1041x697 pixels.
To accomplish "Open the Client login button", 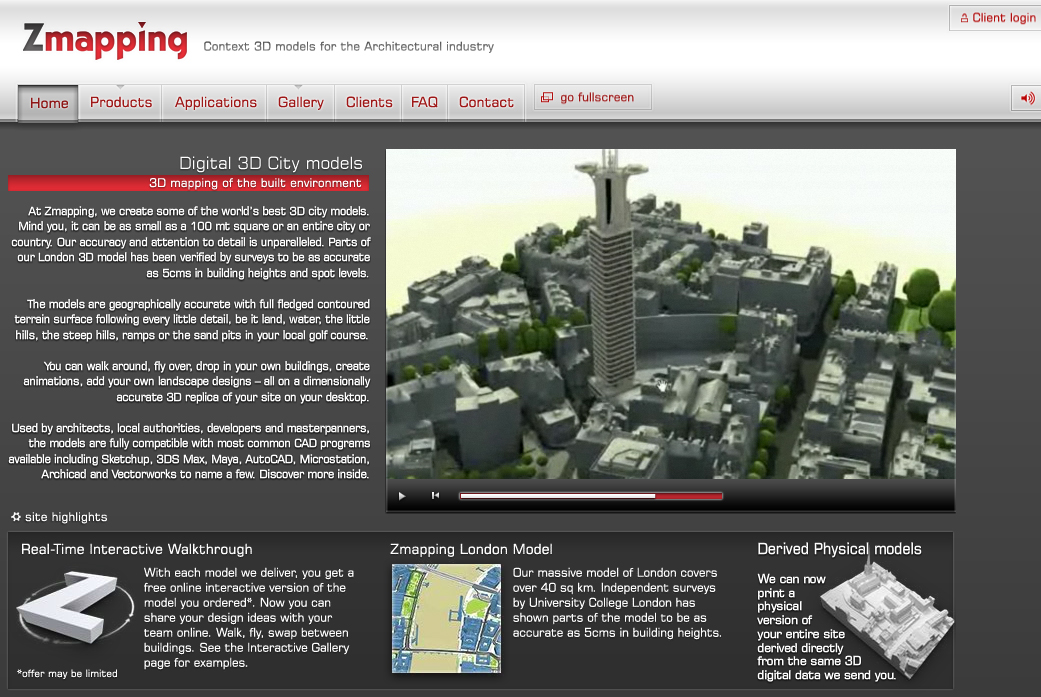I will tap(997, 18).
